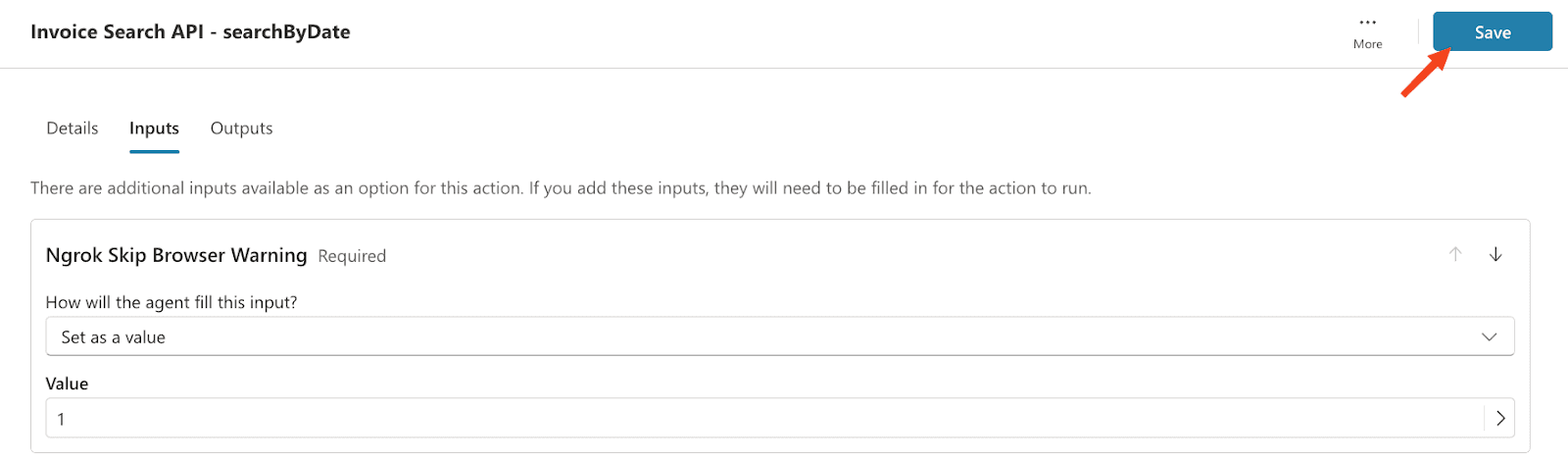This screenshot has width=1568, height=462.
Task: Move Ngrok input up with arrow
Action: point(1455,255)
